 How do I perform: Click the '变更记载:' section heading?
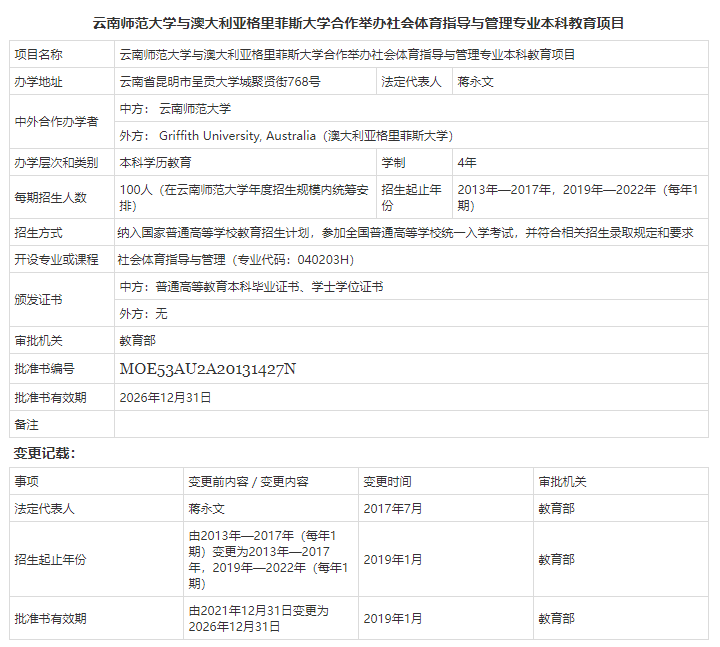point(45,453)
